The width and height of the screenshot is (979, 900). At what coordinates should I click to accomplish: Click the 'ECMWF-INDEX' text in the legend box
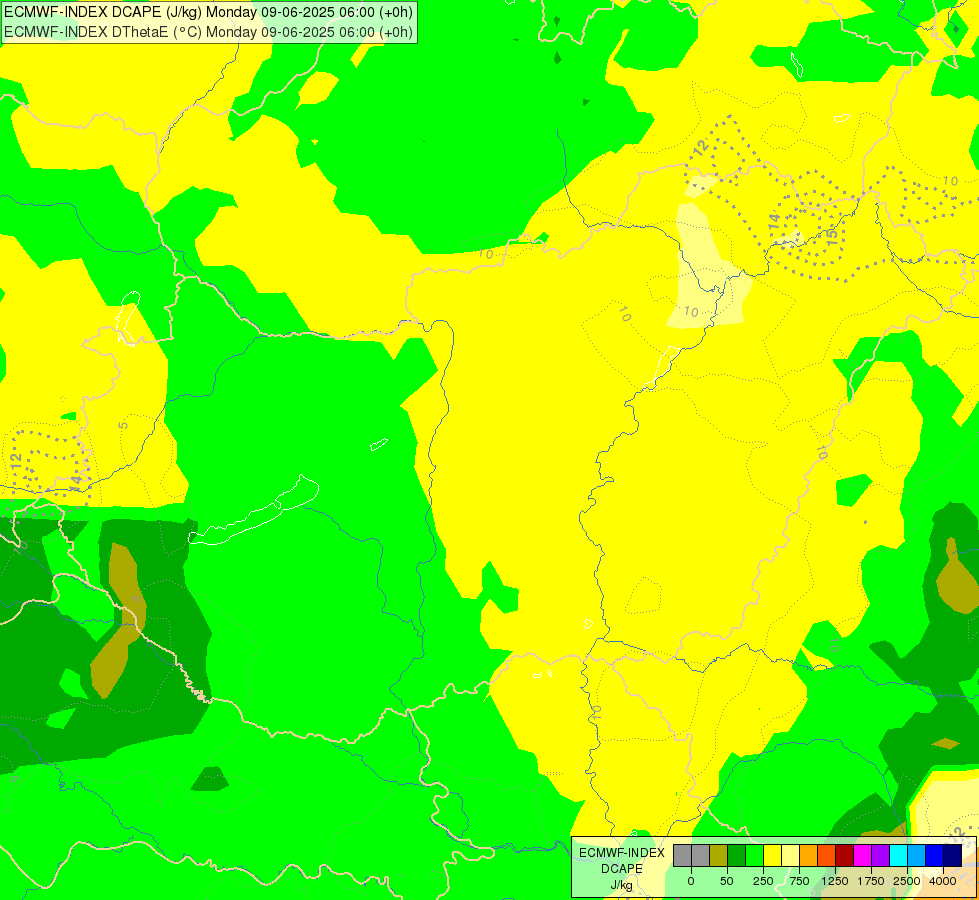click(x=622, y=853)
